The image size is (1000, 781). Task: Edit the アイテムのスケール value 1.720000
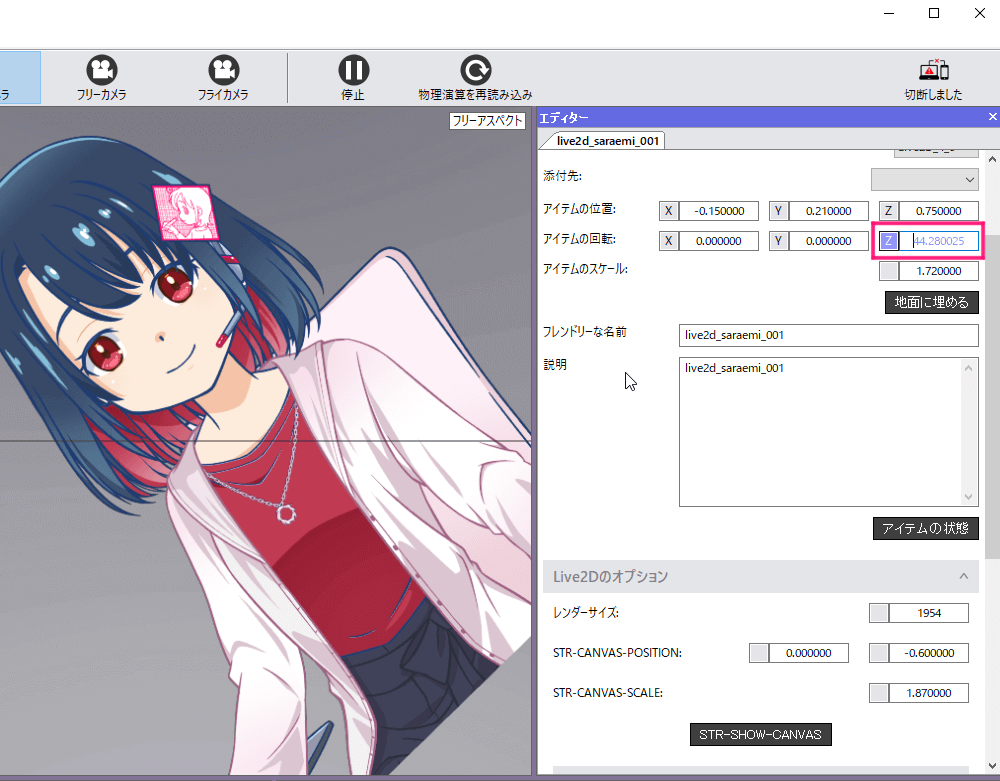939,271
